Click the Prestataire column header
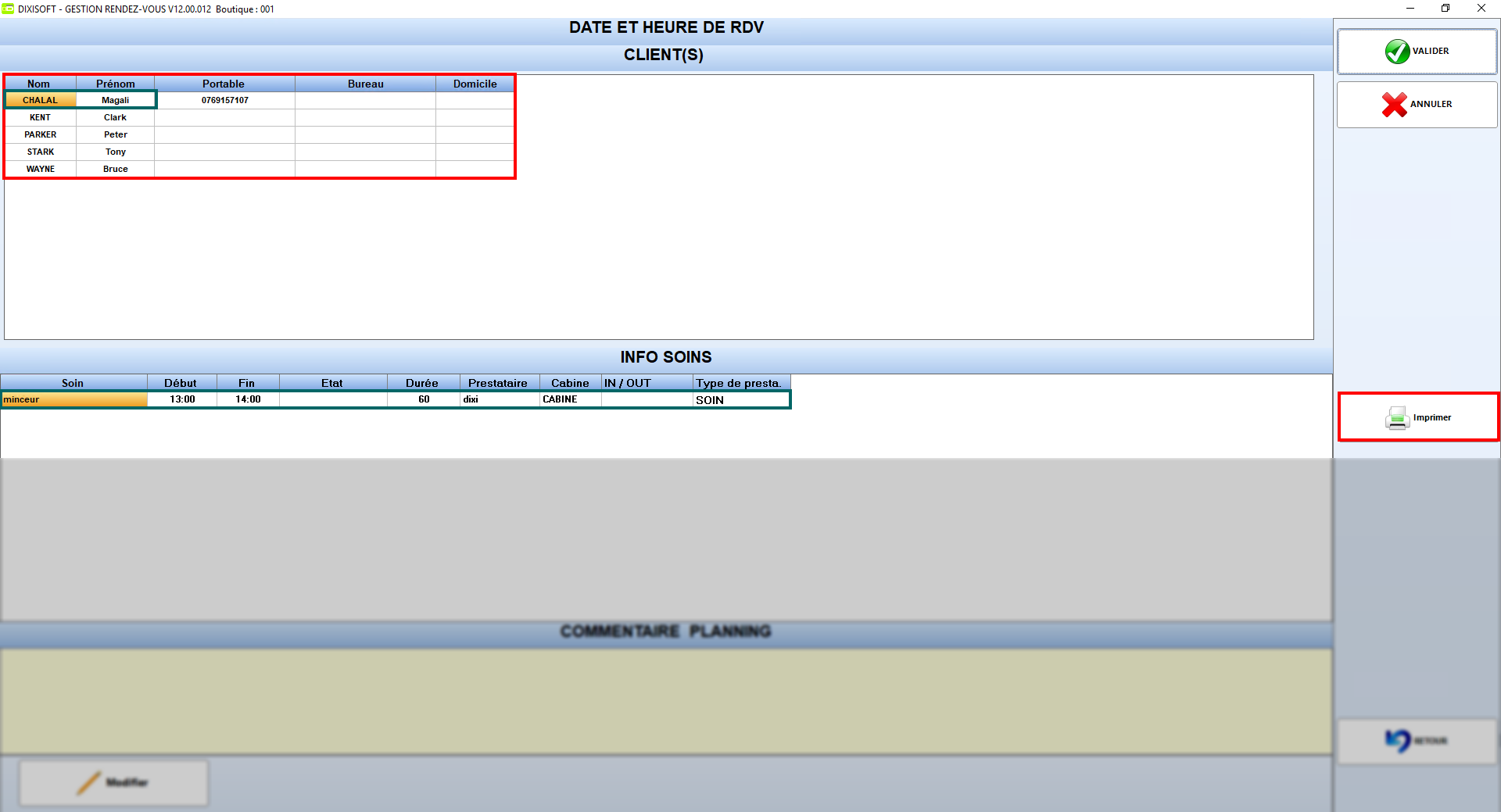 (x=499, y=383)
